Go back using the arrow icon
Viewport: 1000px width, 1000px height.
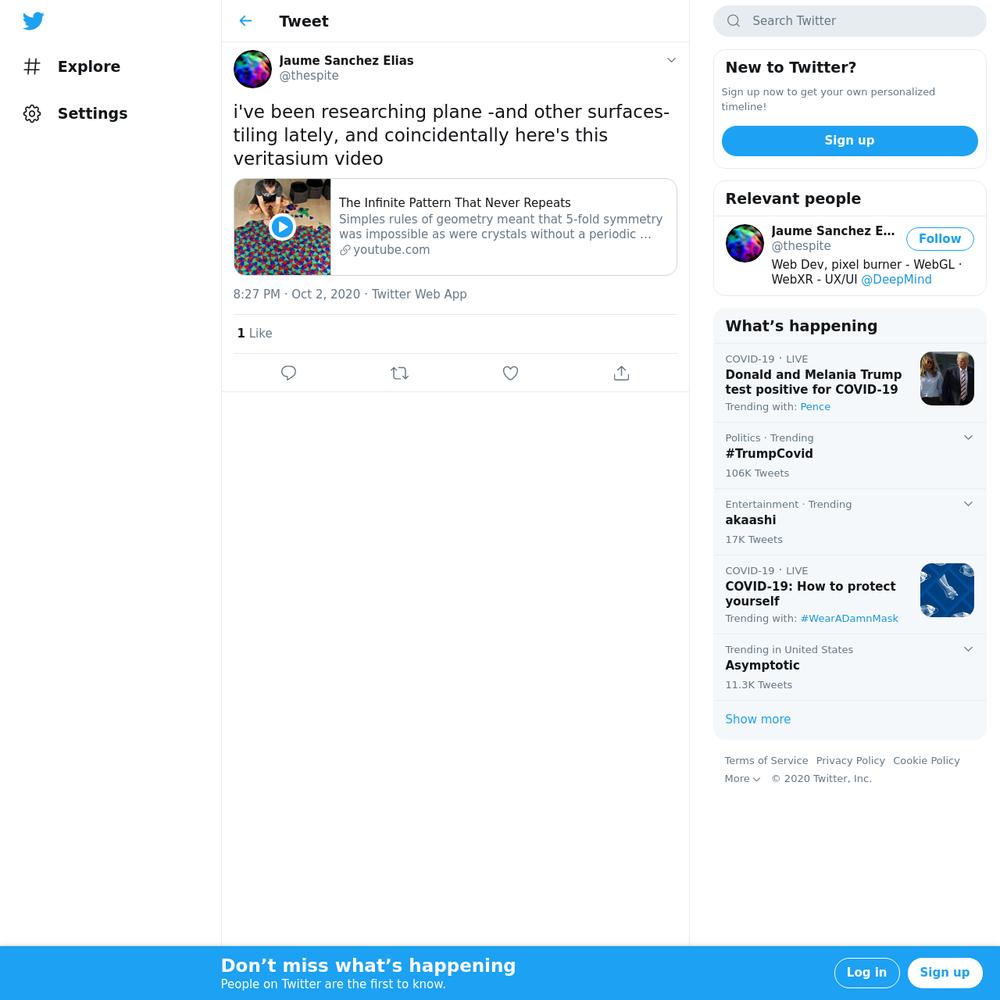coord(246,21)
